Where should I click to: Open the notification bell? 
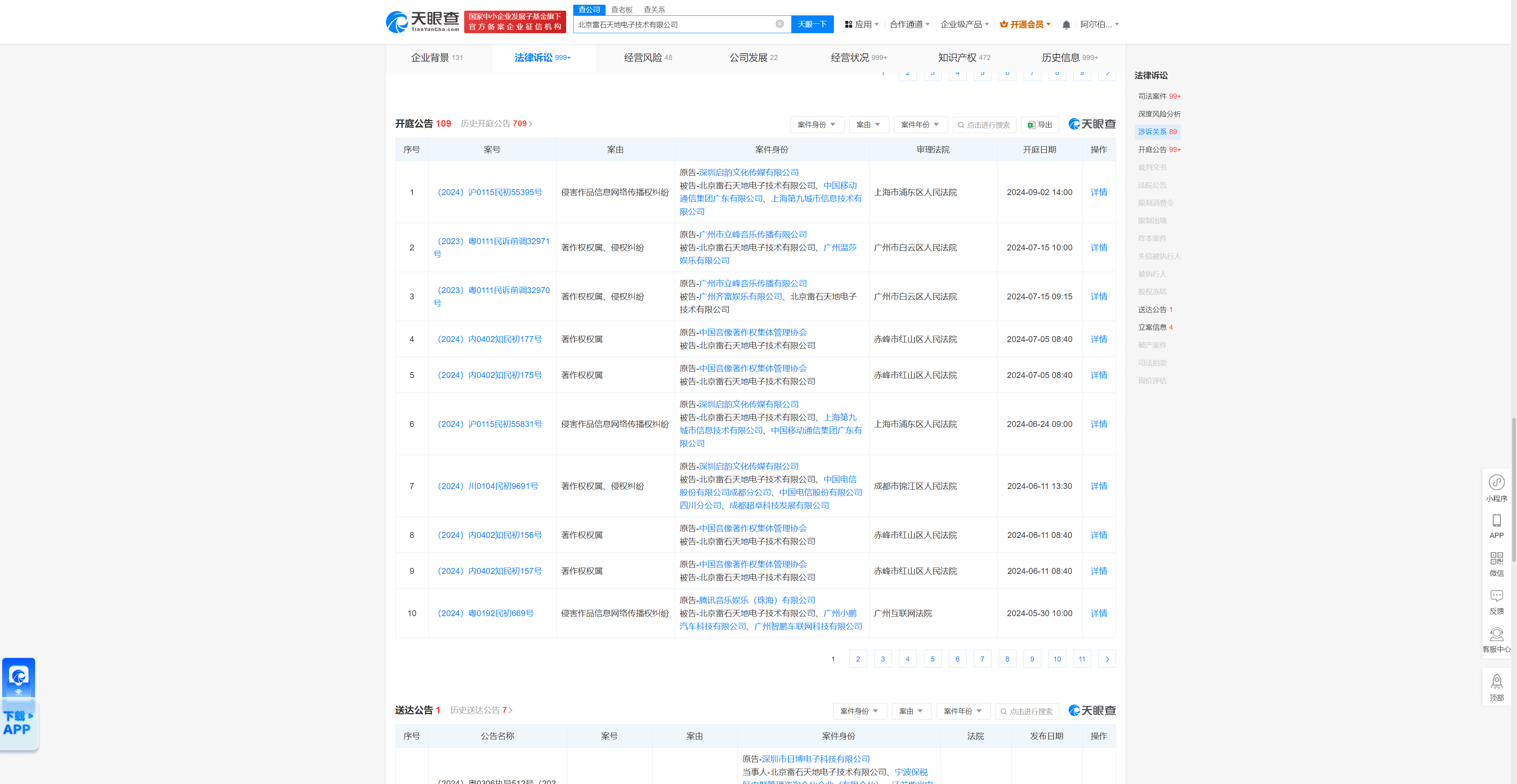tap(1066, 25)
